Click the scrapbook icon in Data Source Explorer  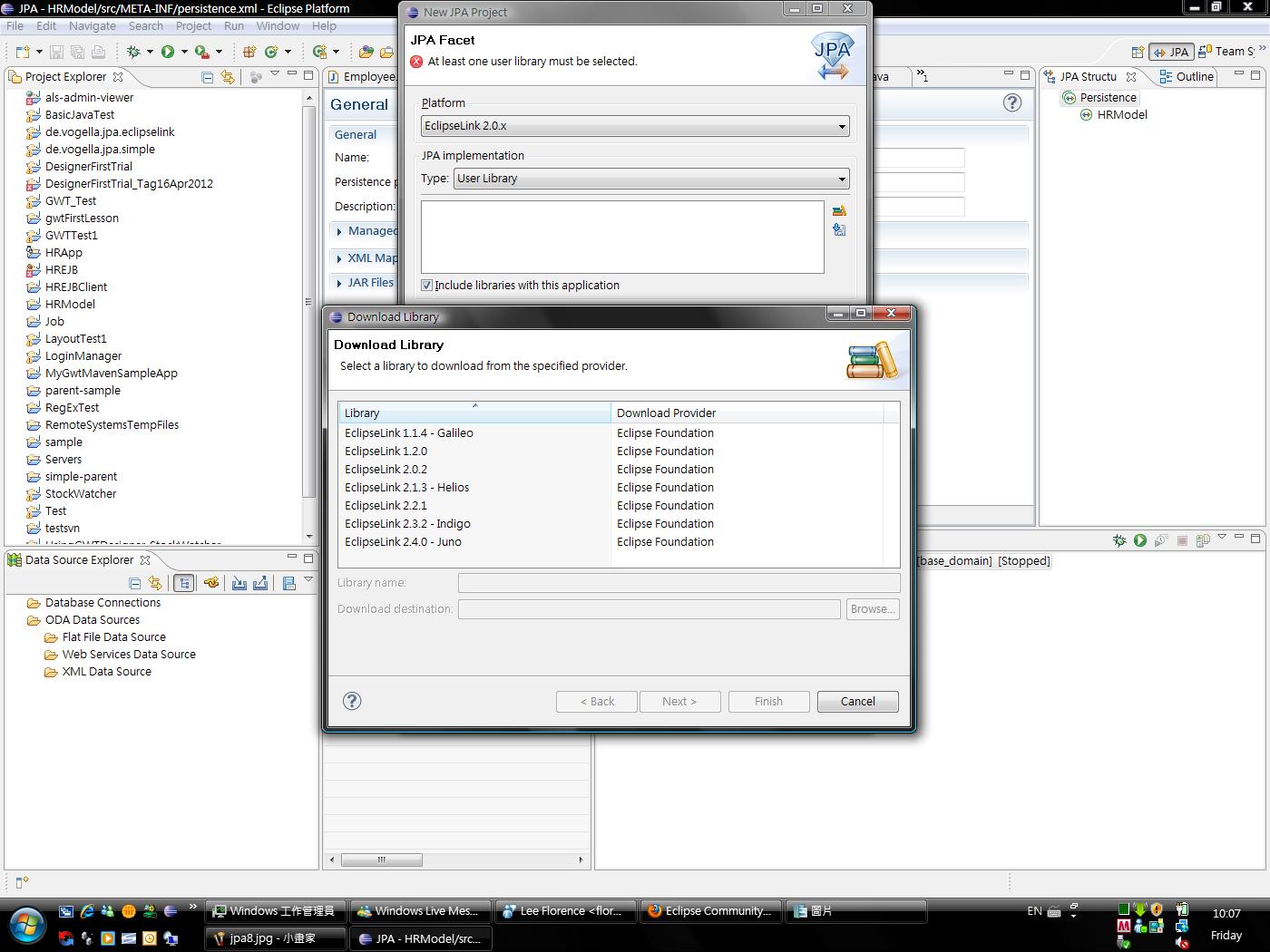point(288,583)
